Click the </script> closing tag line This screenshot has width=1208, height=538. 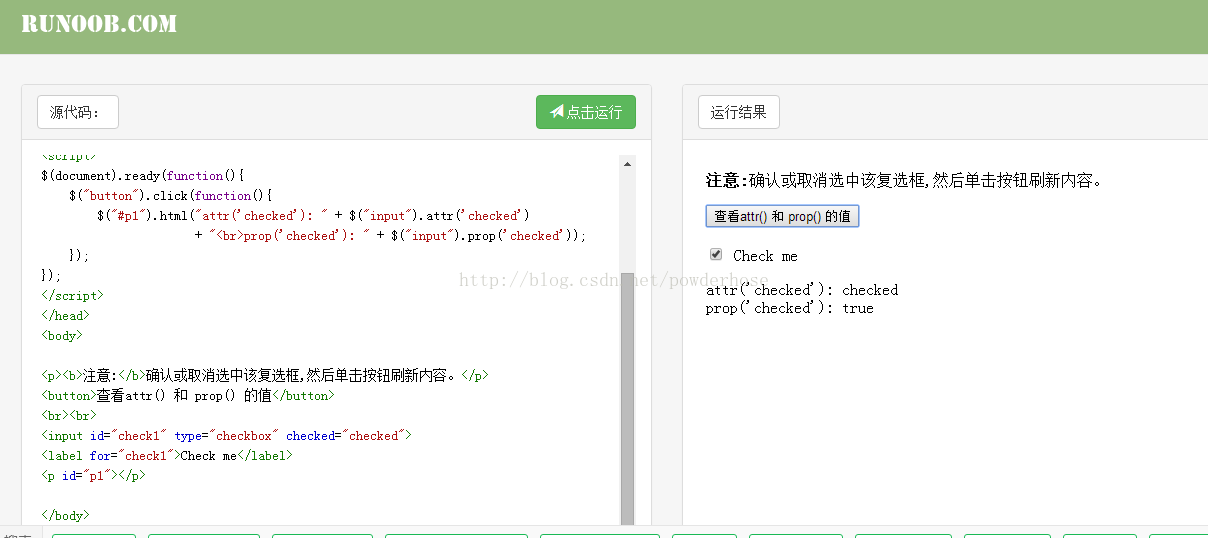(x=72, y=295)
